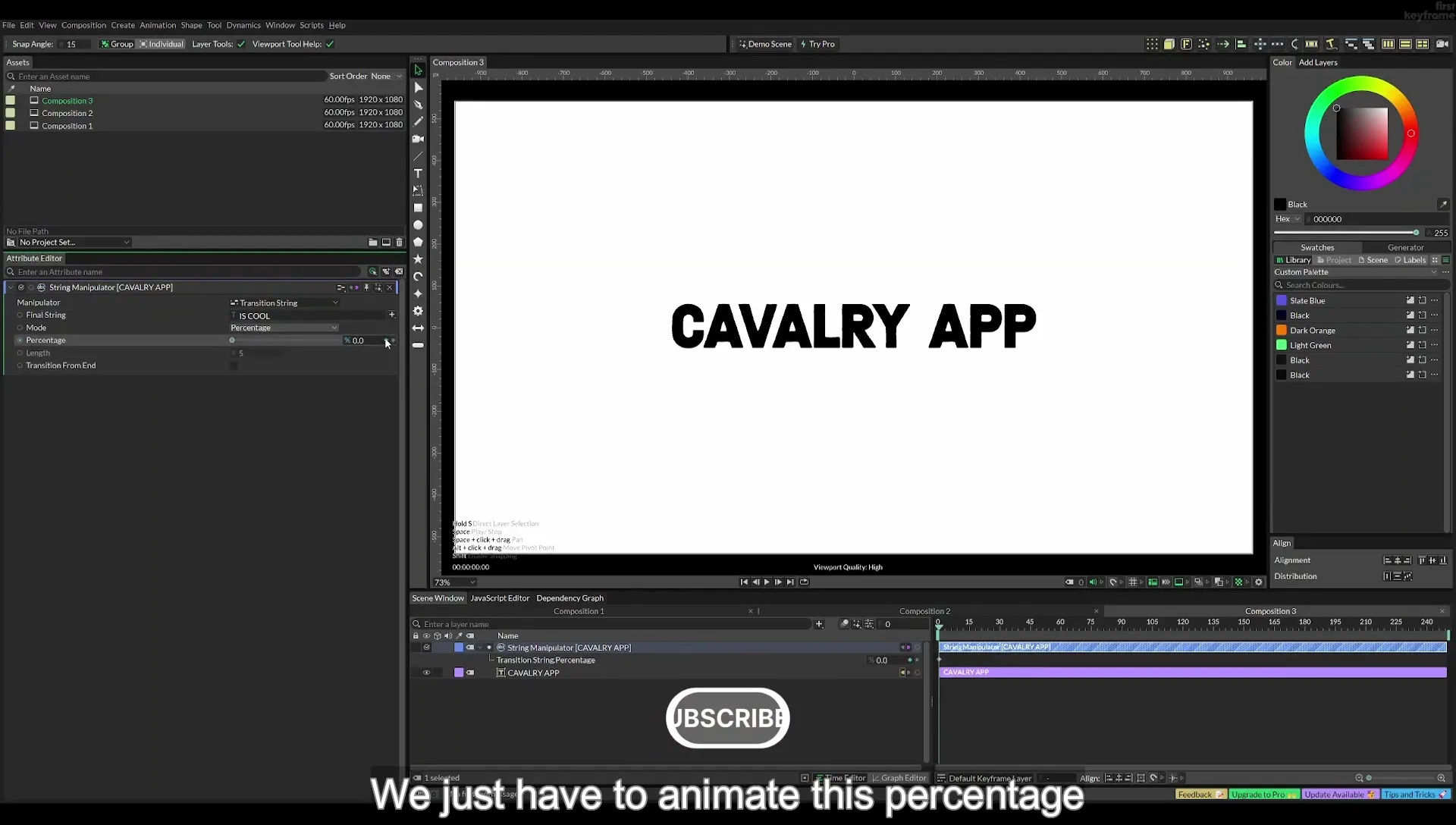The height and width of the screenshot is (825, 1456).
Task: Click the Upgrade to Pro button
Action: [1263, 795]
